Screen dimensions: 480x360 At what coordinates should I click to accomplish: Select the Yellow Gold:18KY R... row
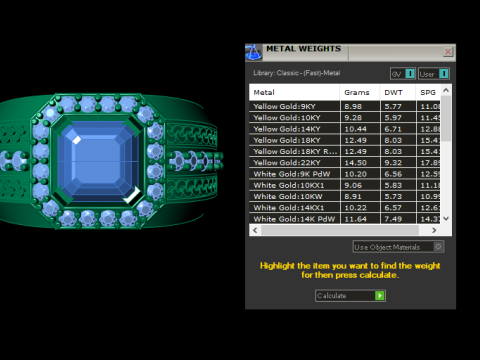(x=345, y=152)
